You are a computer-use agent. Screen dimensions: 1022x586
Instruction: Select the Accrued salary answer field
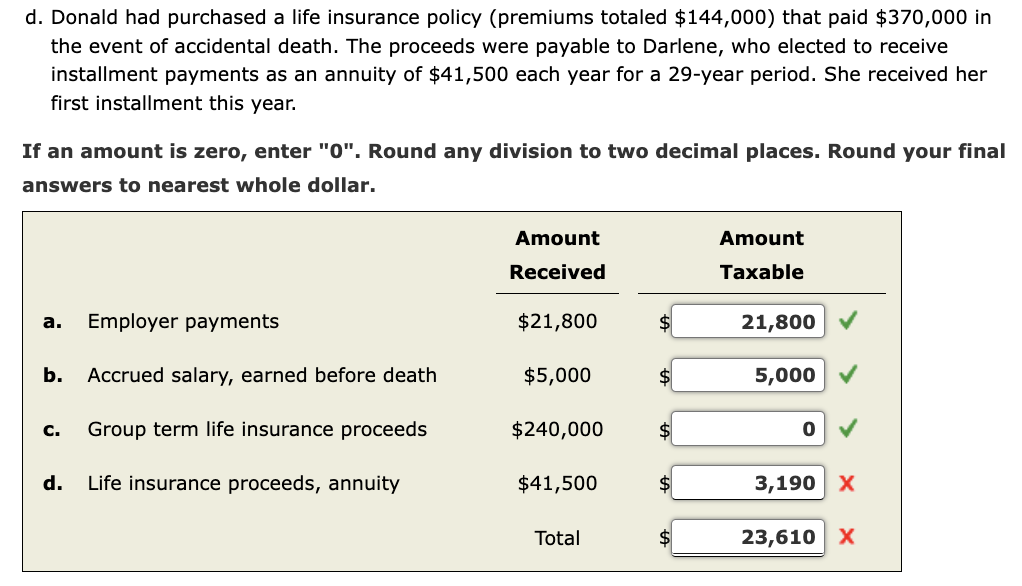[x=748, y=375]
